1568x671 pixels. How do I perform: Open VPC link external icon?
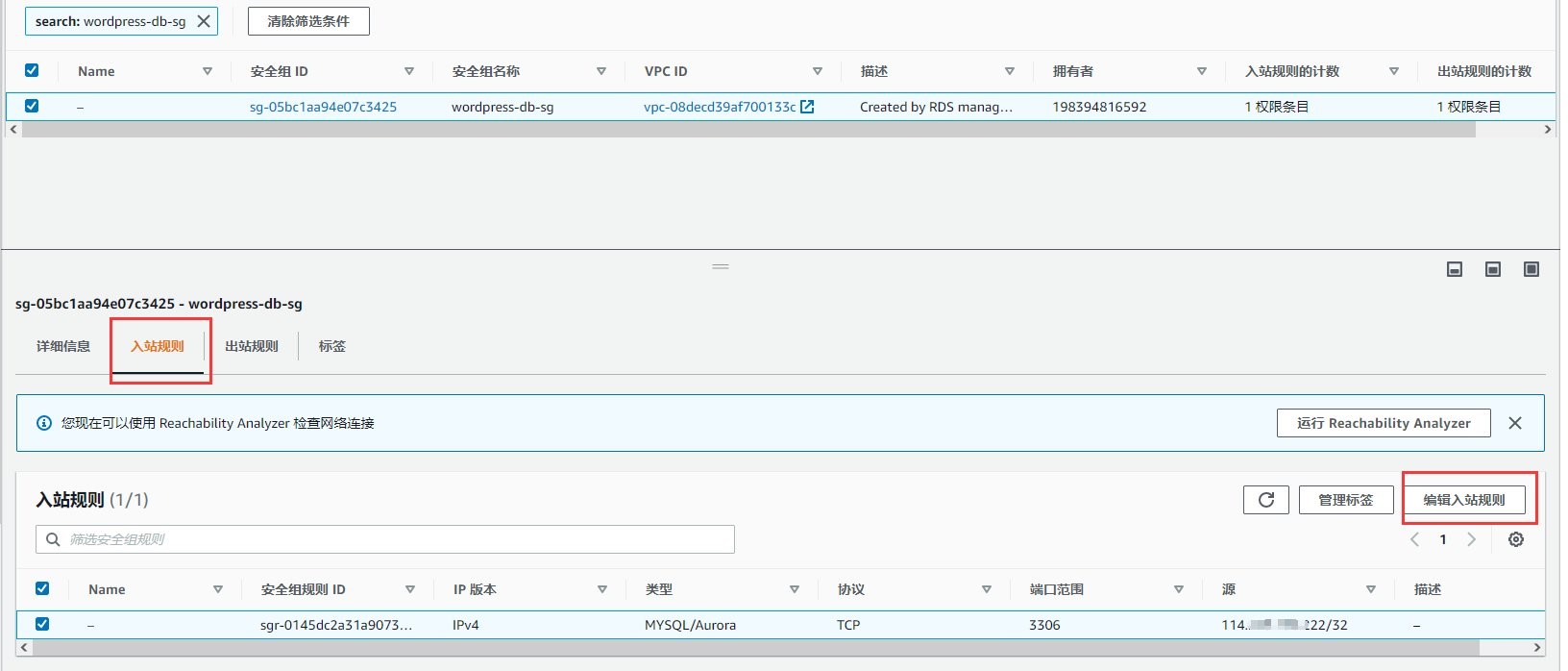tap(807, 107)
